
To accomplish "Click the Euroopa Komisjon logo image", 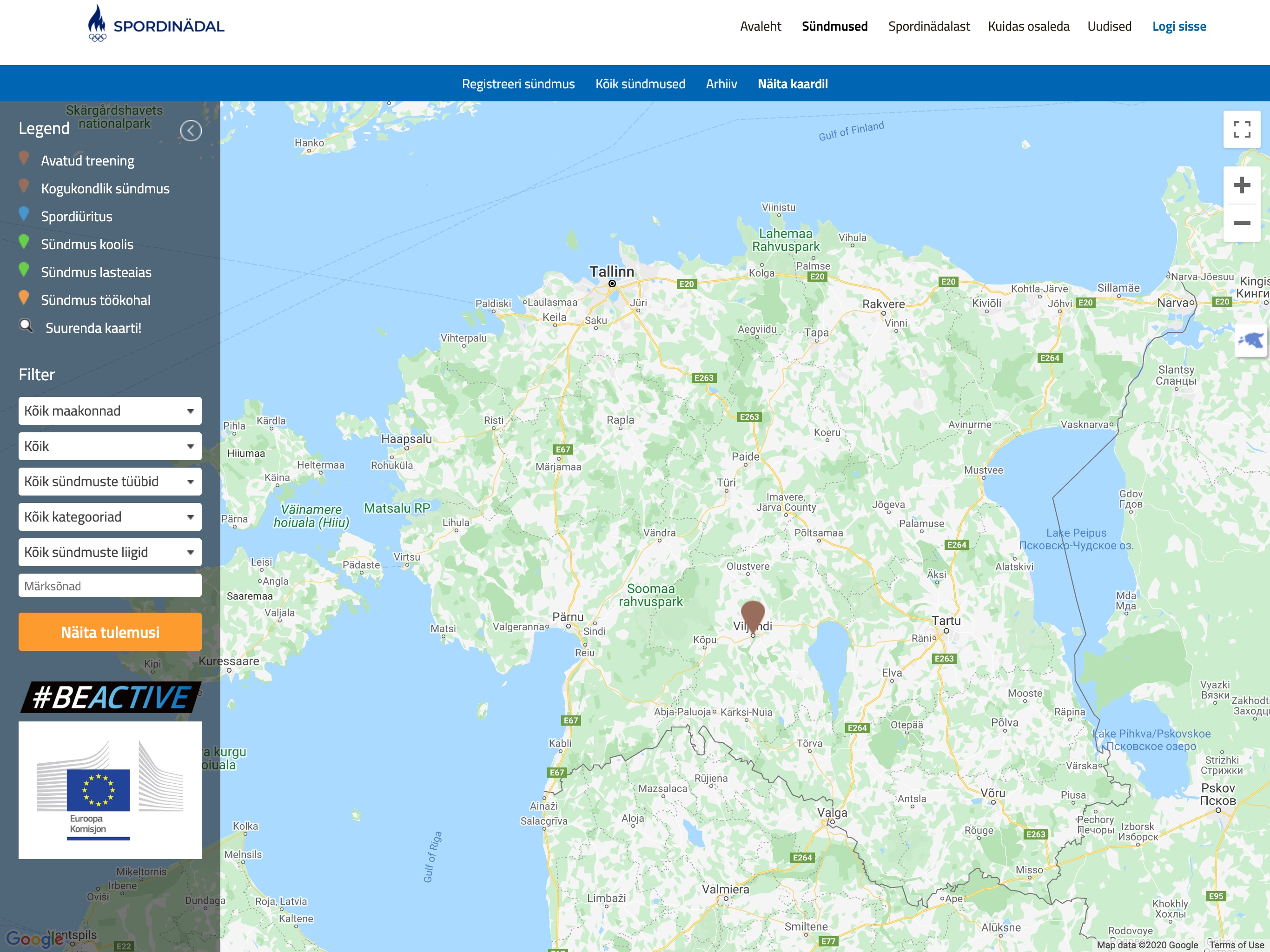I will pyautogui.click(x=110, y=790).
